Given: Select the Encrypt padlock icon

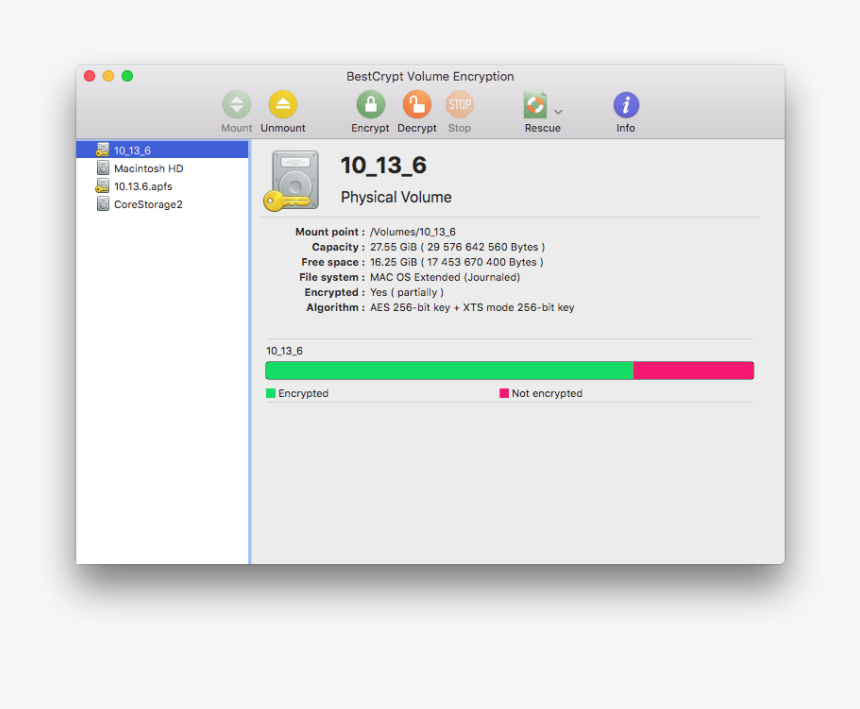Looking at the screenshot, I should [x=370, y=104].
